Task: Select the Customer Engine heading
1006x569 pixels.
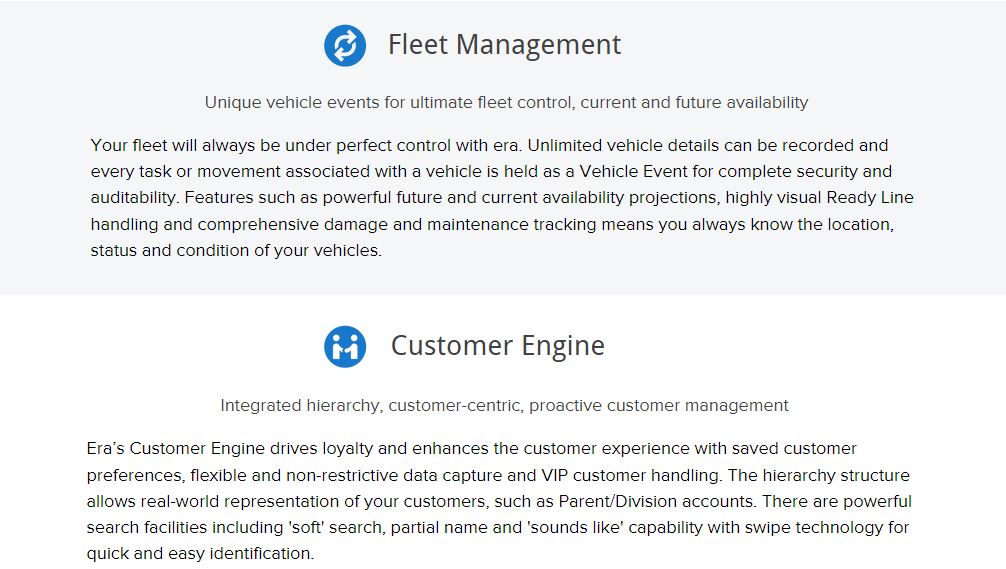Action: tap(497, 346)
